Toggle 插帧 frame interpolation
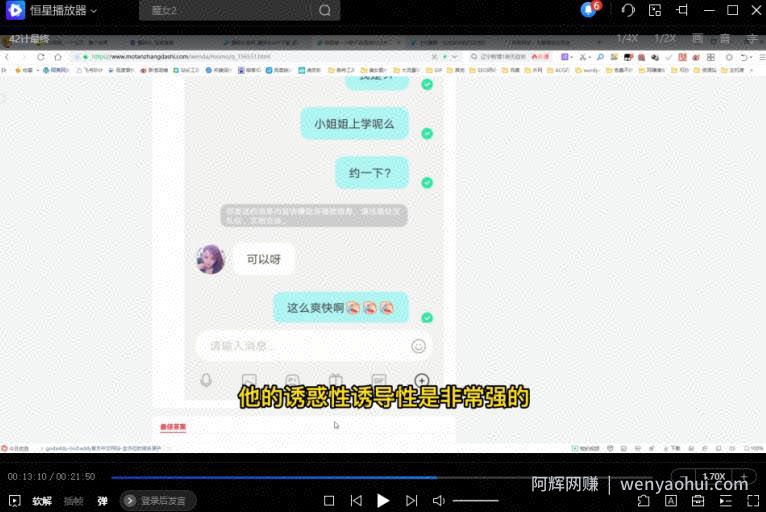Screen dimensions: 766x512 tap(74, 501)
